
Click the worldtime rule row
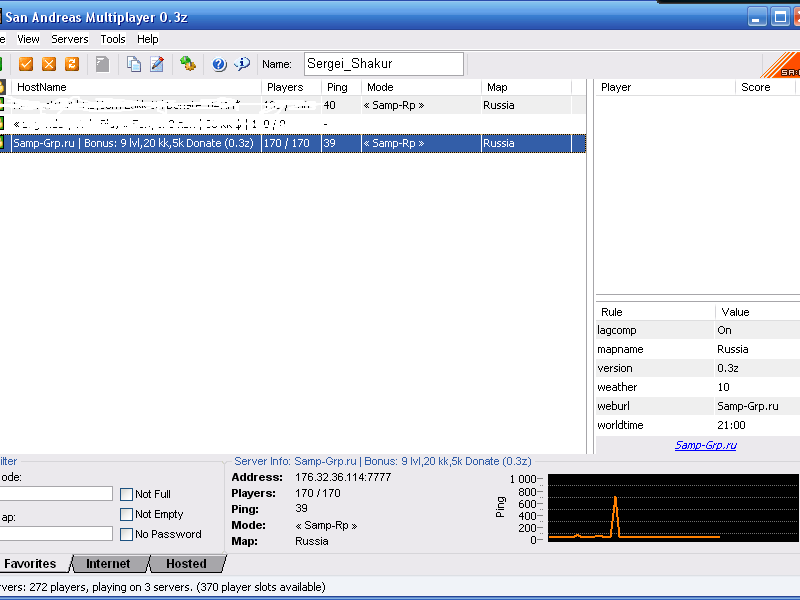[x=698, y=425]
